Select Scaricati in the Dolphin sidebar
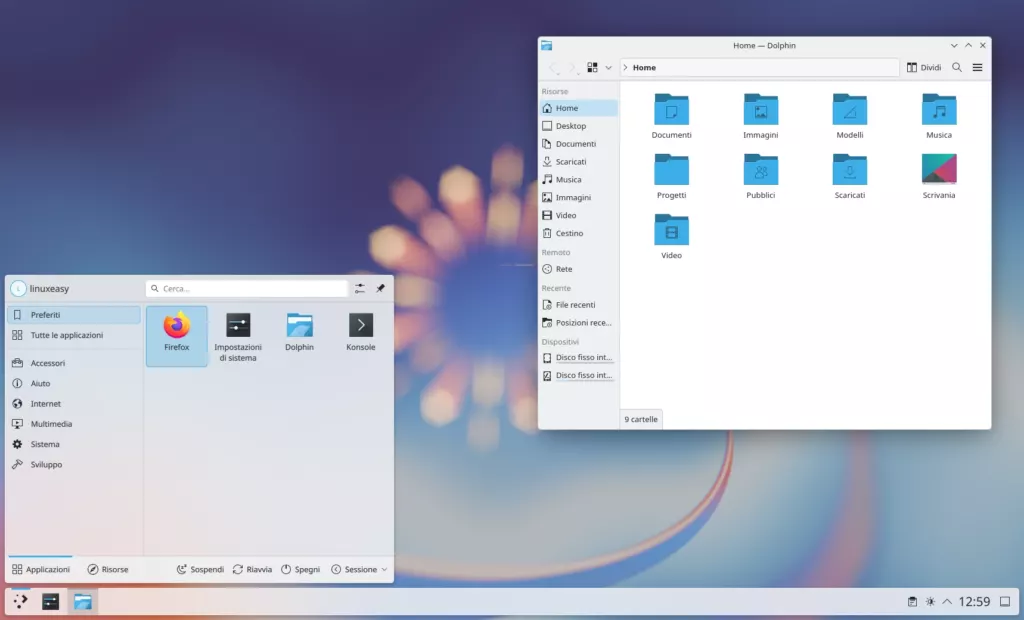This screenshot has width=1024, height=620. click(x=579, y=161)
